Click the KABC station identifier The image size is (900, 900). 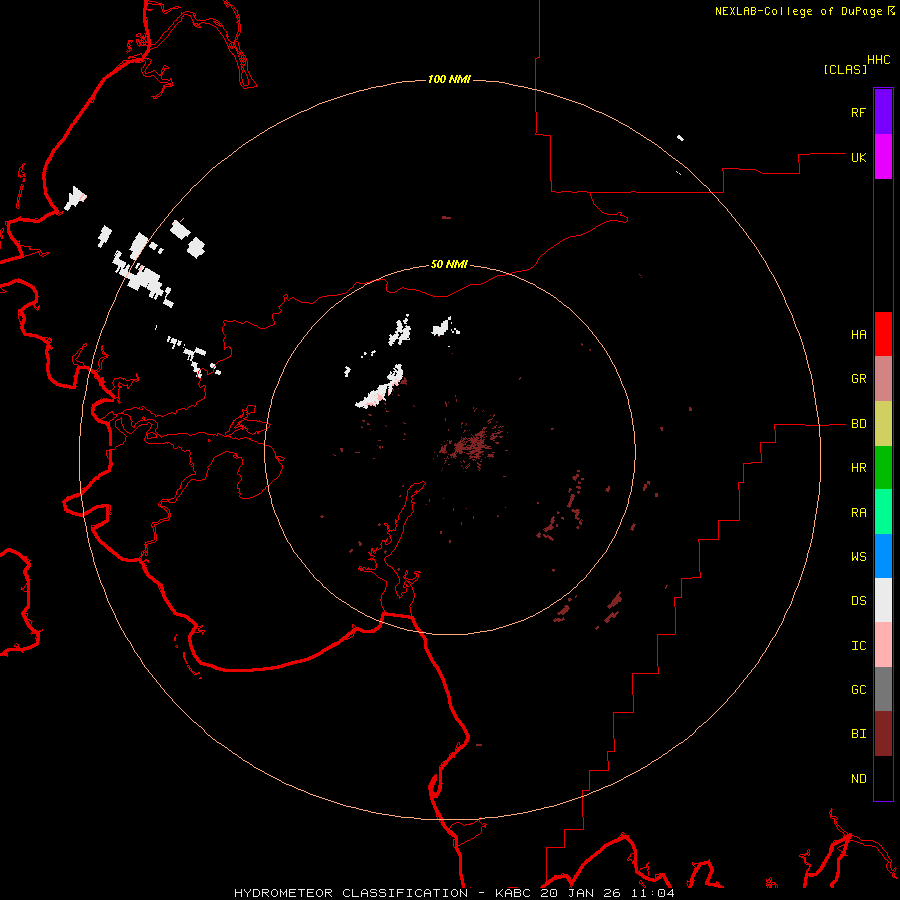[514, 893]
